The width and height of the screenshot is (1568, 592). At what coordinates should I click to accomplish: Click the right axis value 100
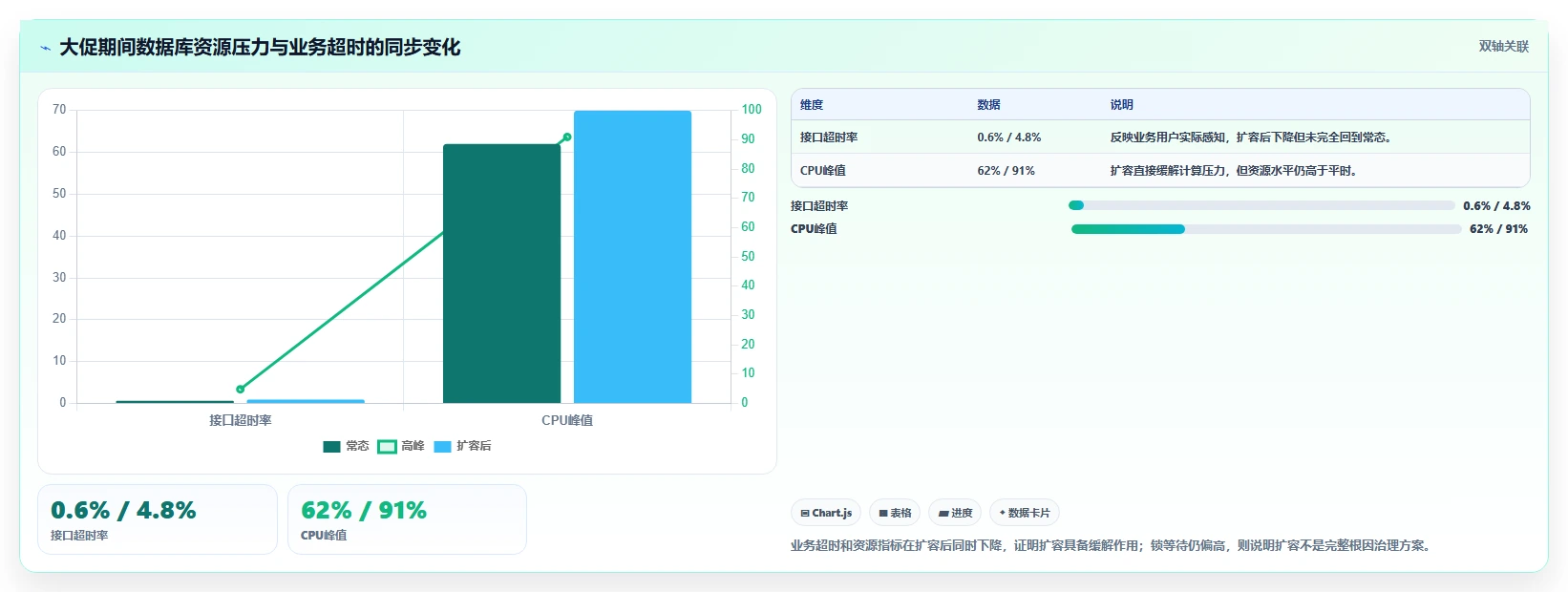pyautogui.click(x=752, y=110)
